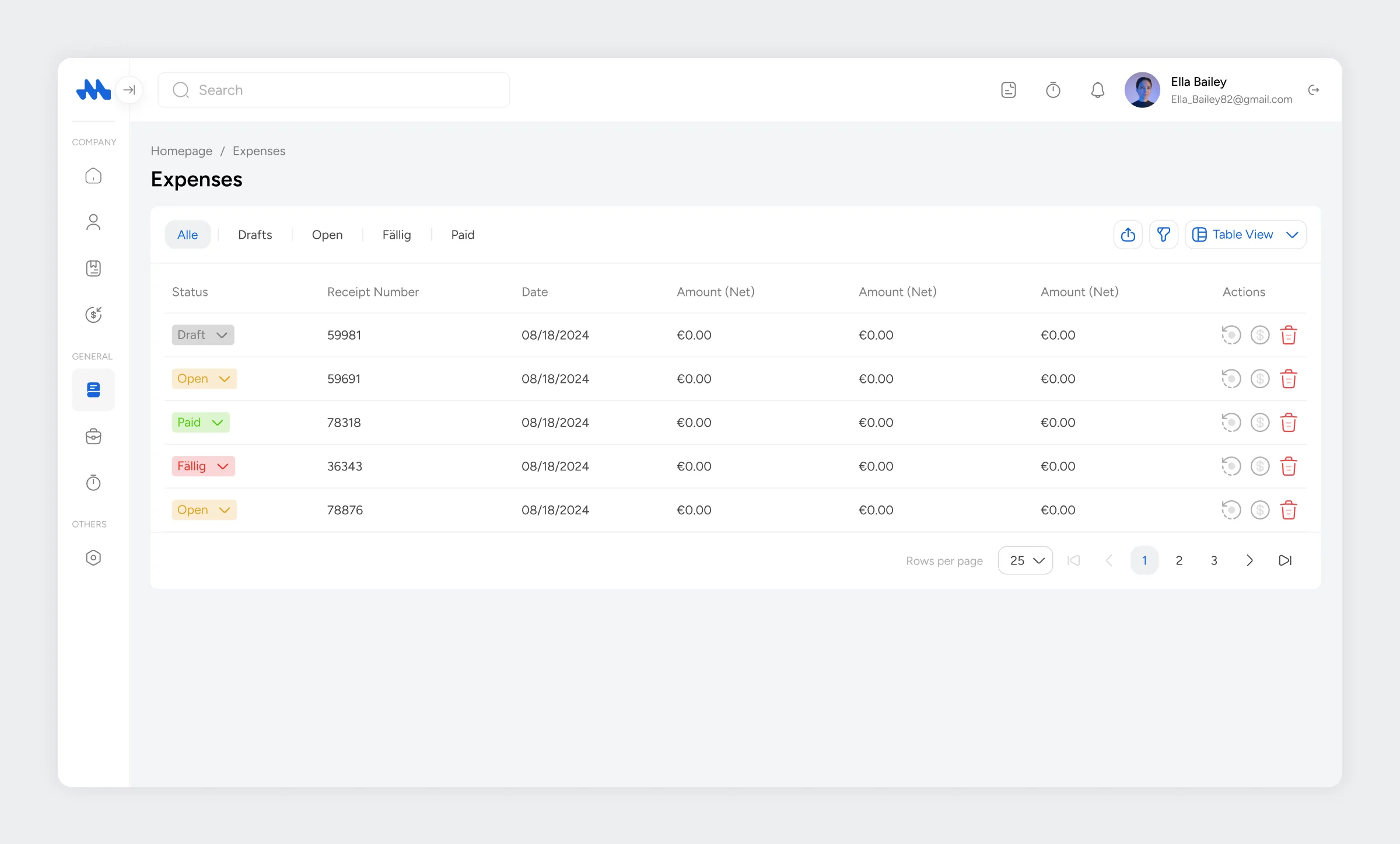Select the Alle tab
1400x844 pixels.
[188, 235]
